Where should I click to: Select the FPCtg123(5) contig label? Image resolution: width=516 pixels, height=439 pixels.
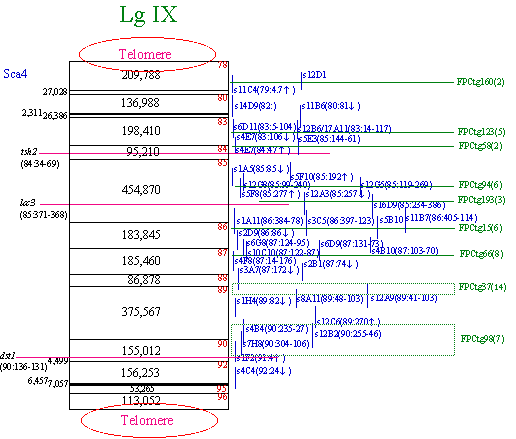tap(481, 132)
